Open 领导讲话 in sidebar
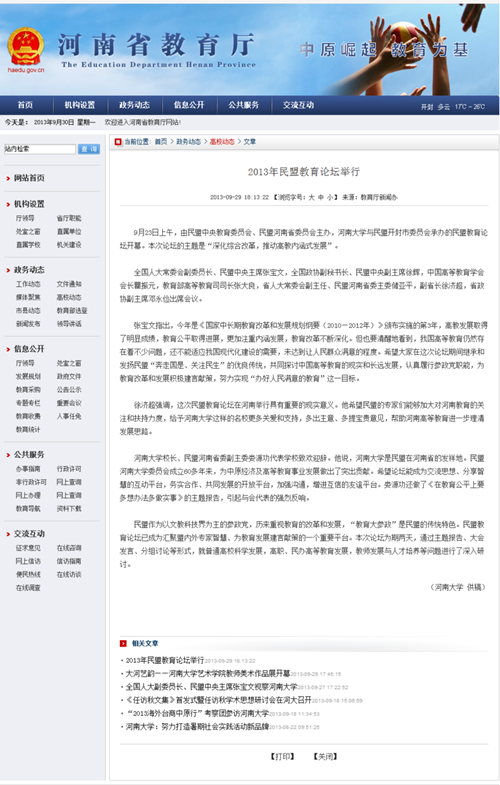This screenshot has height=785, width=500. tap(69, 324)
